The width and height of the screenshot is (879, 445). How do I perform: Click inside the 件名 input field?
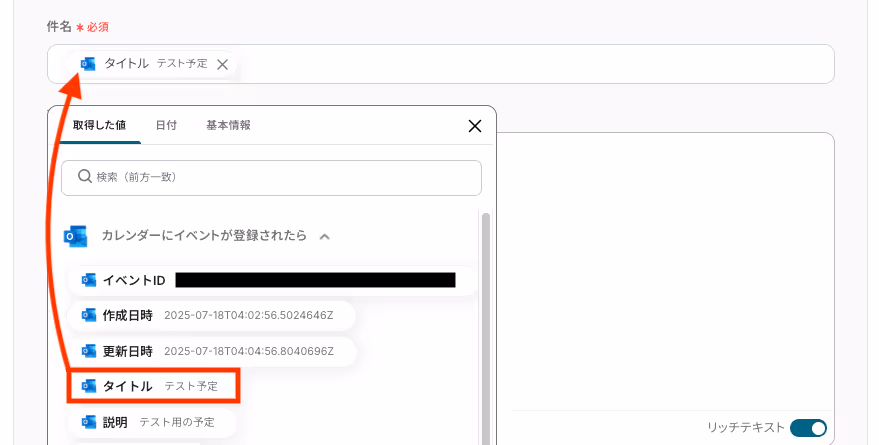point(441,64)
